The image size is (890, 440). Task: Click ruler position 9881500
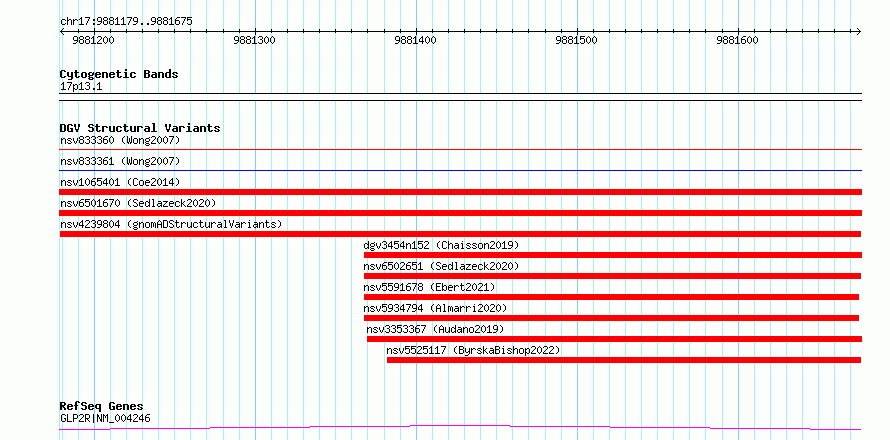click(x=577, y=40)
